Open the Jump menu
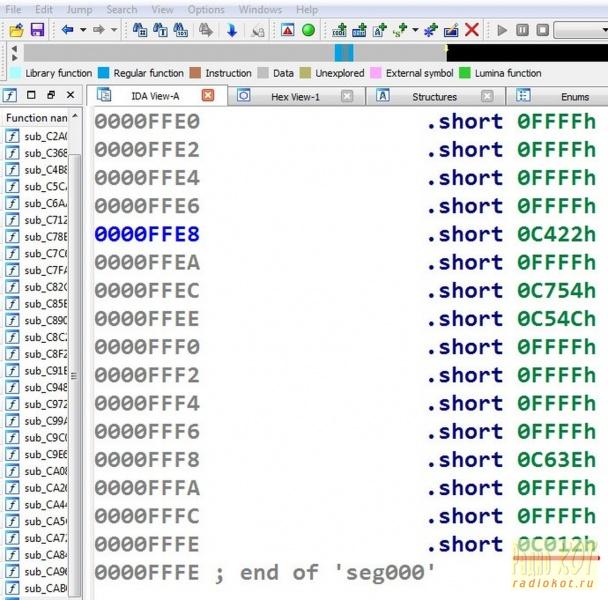This screenshot has height=600, width=608. point(80,9)
